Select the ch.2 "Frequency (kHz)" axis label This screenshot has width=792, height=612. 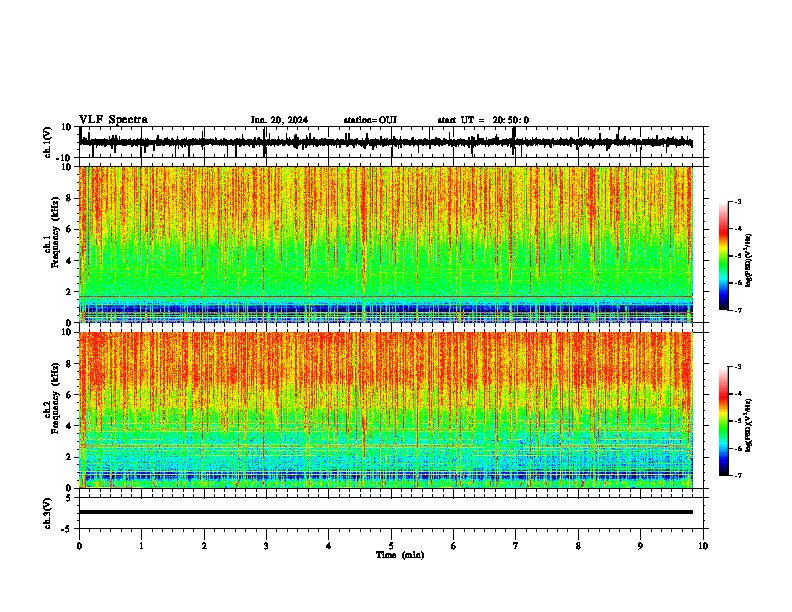coord(55,398)
